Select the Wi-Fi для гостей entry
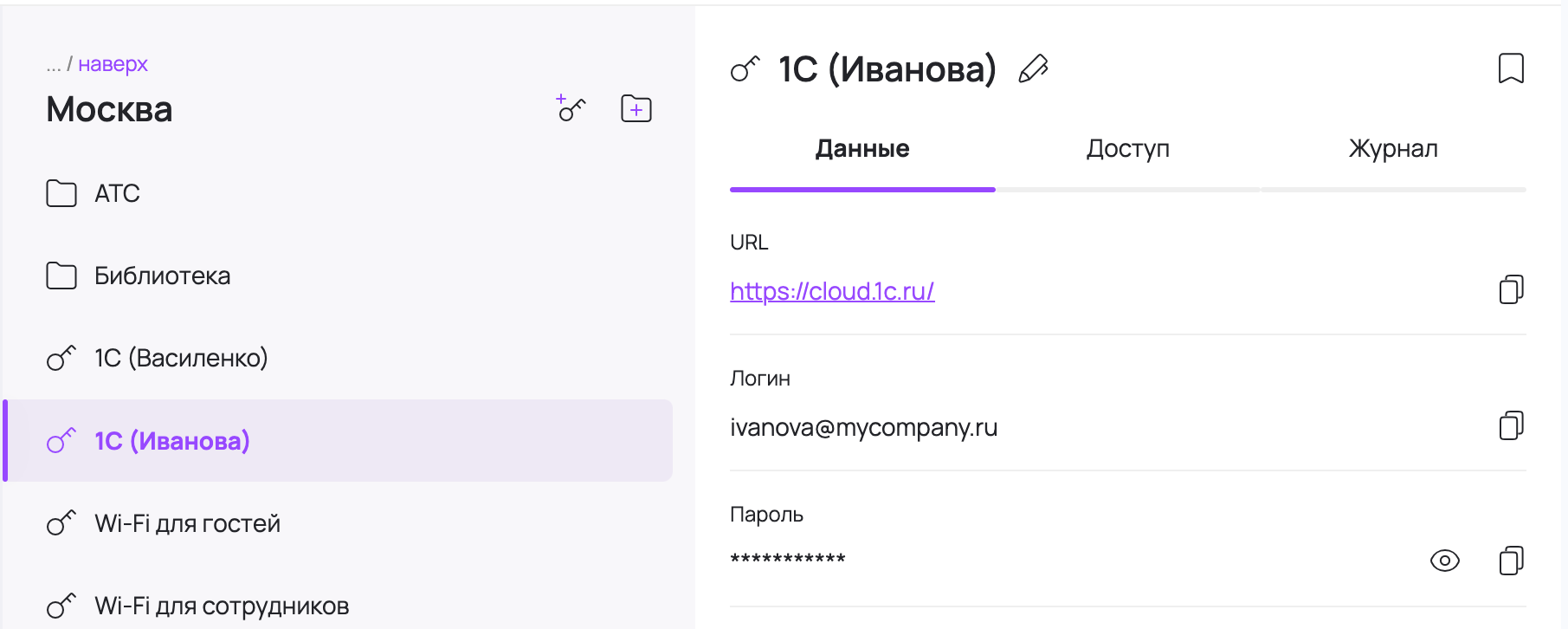Screen dimensions: 1568x629 point(187,523)
